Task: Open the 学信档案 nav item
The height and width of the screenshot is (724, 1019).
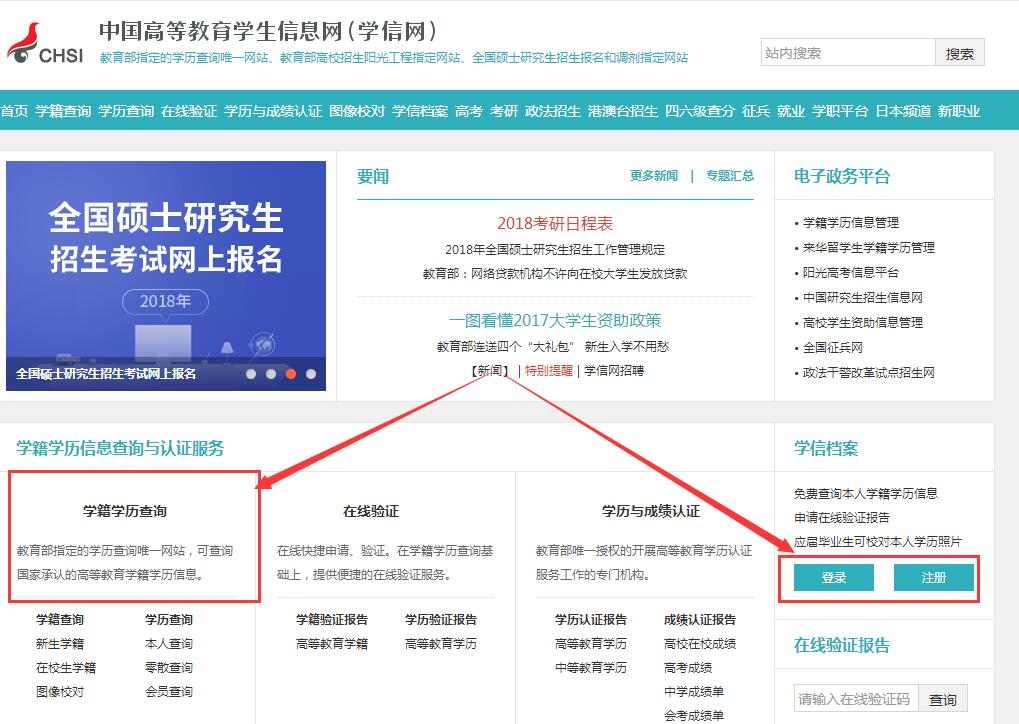Action: click(x=420, y=111)
